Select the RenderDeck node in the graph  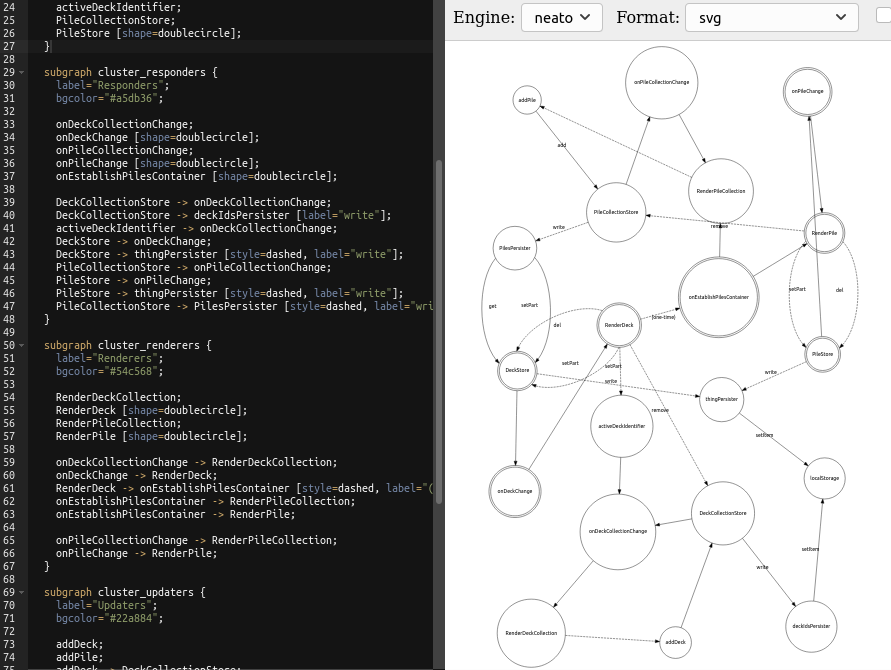pos(619,325)
